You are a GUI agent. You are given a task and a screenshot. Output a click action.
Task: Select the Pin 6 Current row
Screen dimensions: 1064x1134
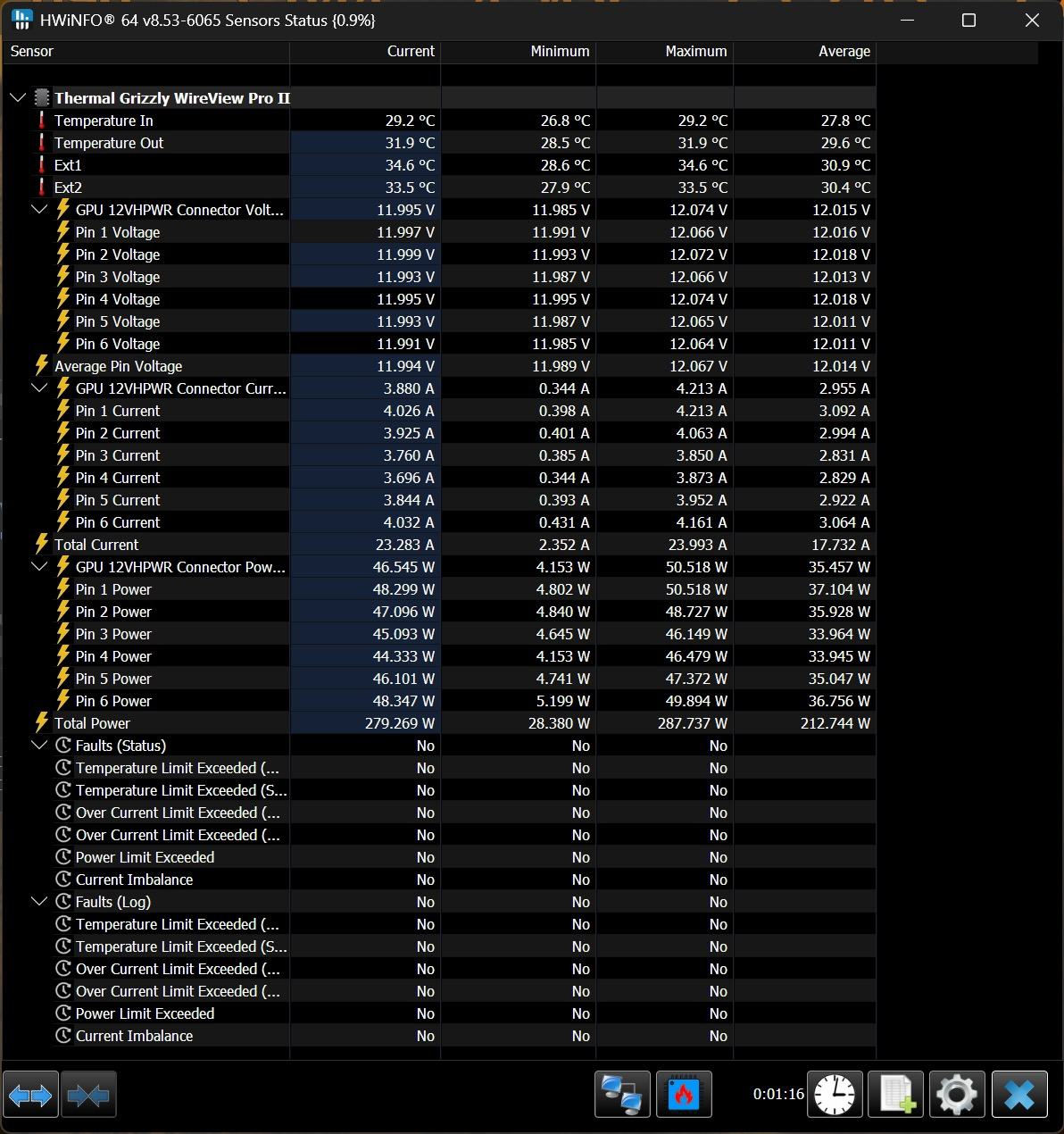click(439, 522)
